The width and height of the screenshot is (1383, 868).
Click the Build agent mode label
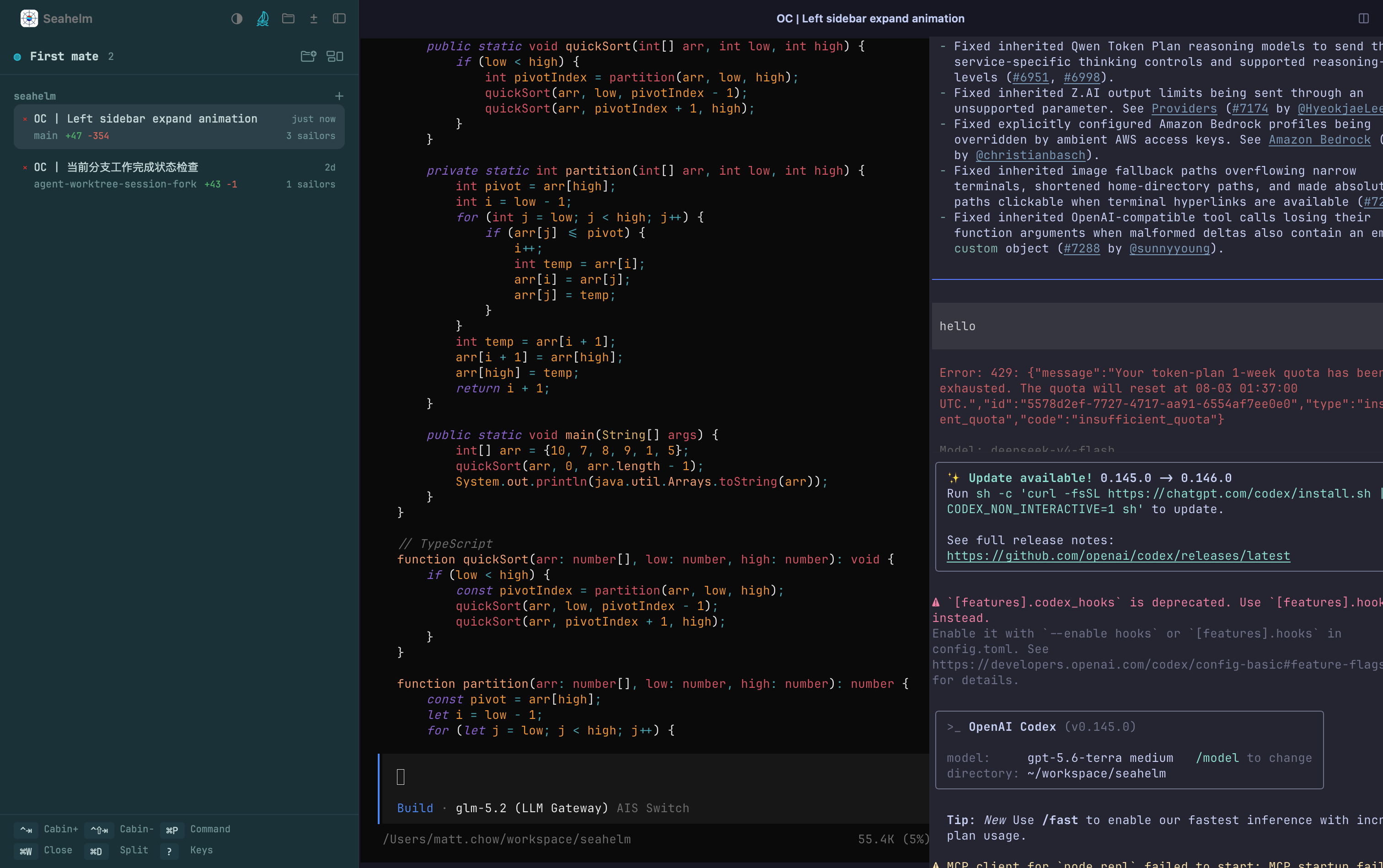pos(415,808)
